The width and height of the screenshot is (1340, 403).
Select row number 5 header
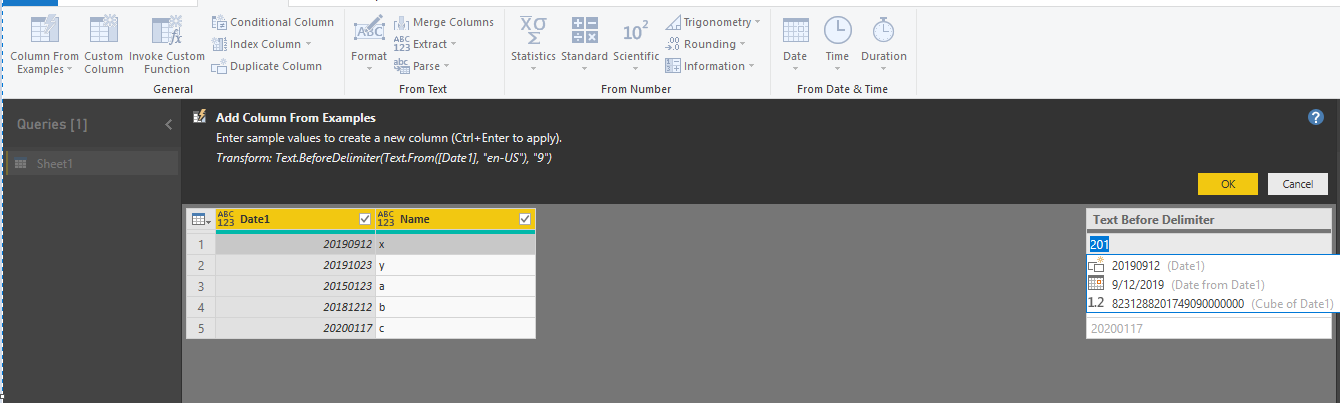(201, 328)
